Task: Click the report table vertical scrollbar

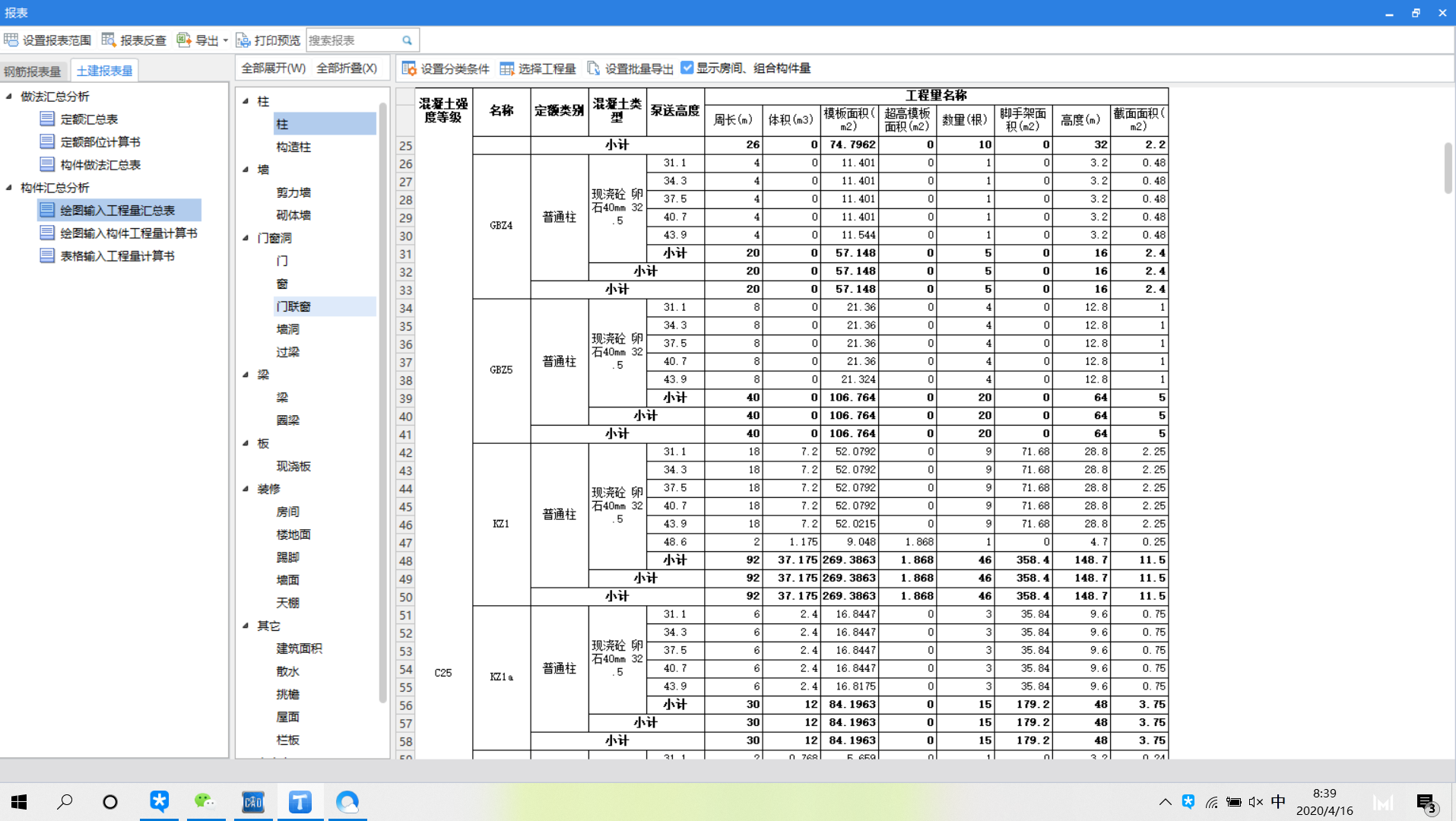Action: click(x=1448, y=167)
